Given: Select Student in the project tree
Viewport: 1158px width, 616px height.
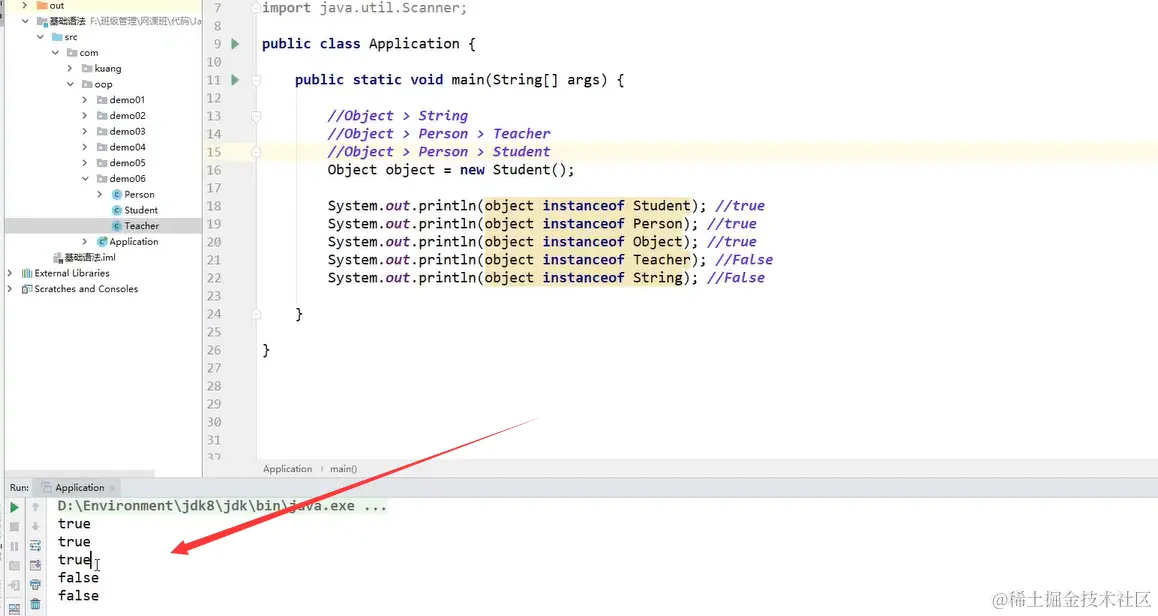Looking at the screenshot, I should pos(140,211).
